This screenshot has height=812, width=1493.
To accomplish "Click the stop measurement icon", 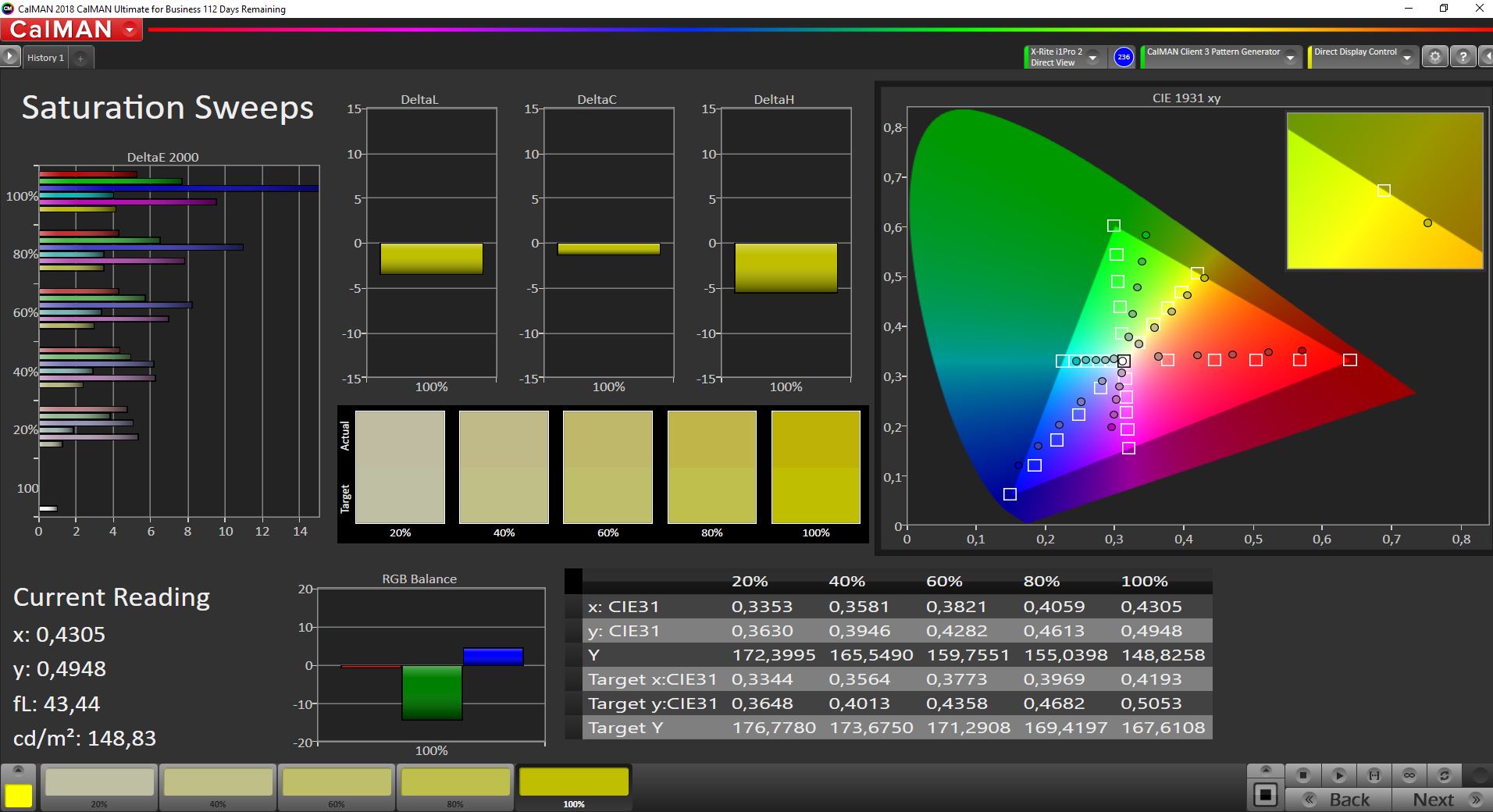I will click(x=1302, y=775).
